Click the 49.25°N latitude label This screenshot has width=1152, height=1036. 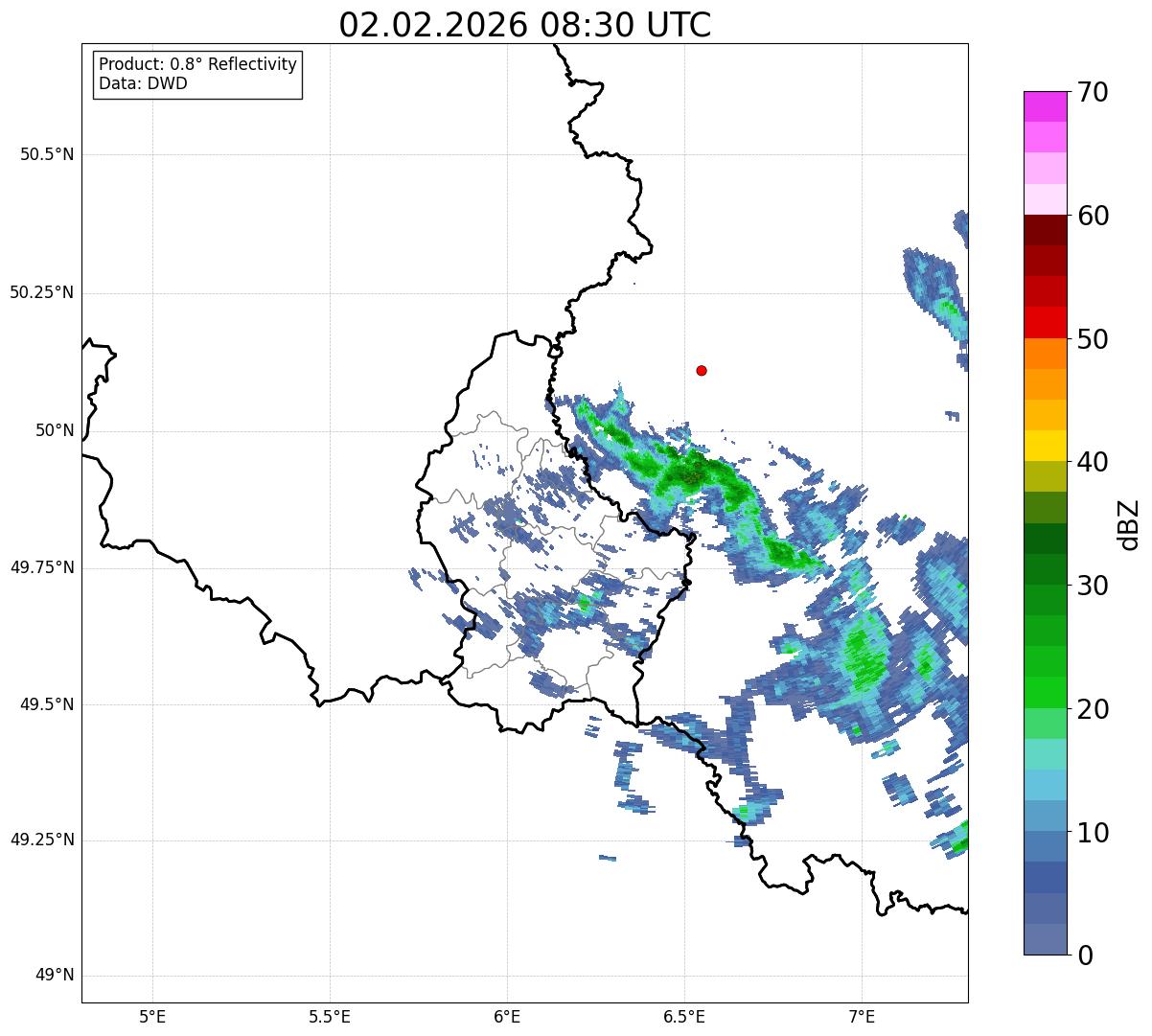click(41, 840)
